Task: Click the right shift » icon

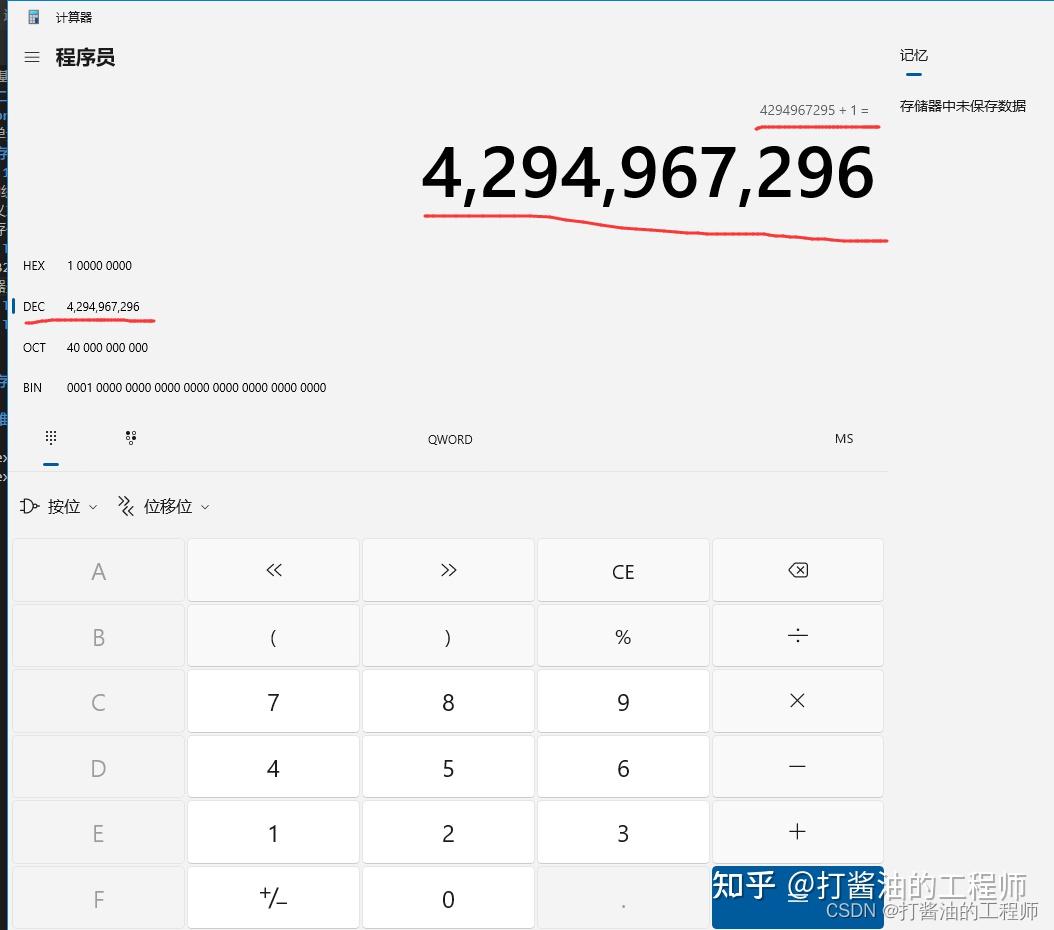Action: [x=447, y=570]
